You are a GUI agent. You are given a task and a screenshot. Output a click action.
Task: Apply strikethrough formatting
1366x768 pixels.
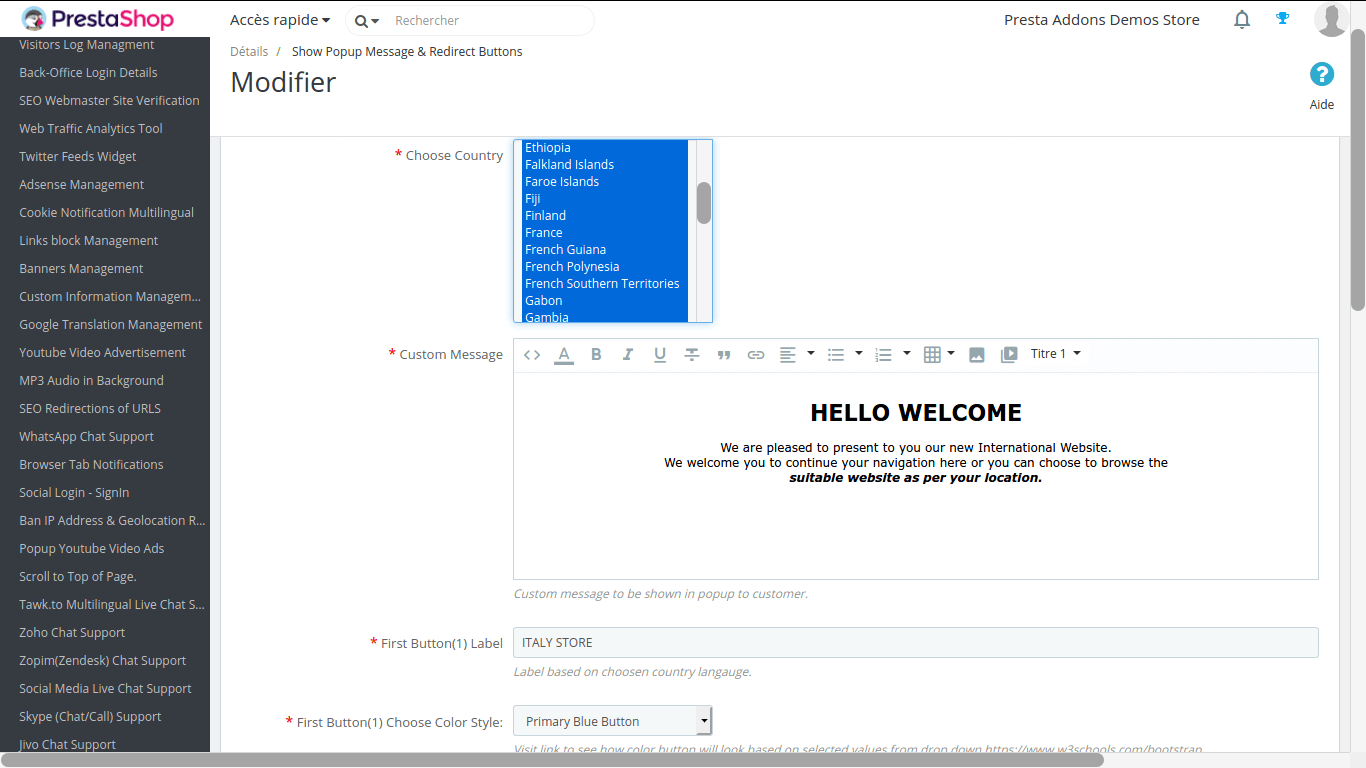pyautogui.click(x=692, y=355)
